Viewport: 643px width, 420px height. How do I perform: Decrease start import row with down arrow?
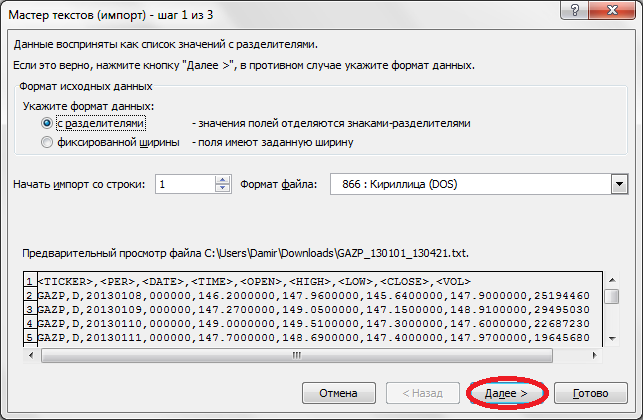(222, 189)
